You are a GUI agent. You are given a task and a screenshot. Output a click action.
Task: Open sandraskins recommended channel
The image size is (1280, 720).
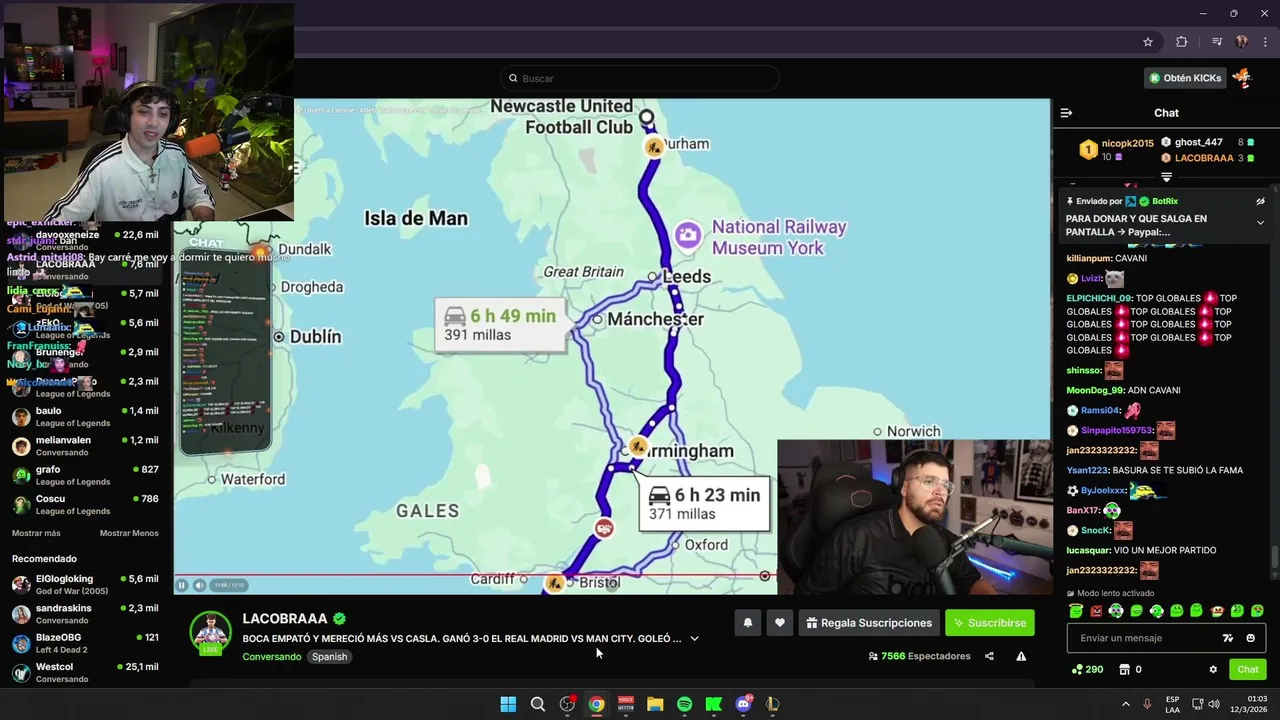[86, 613]
